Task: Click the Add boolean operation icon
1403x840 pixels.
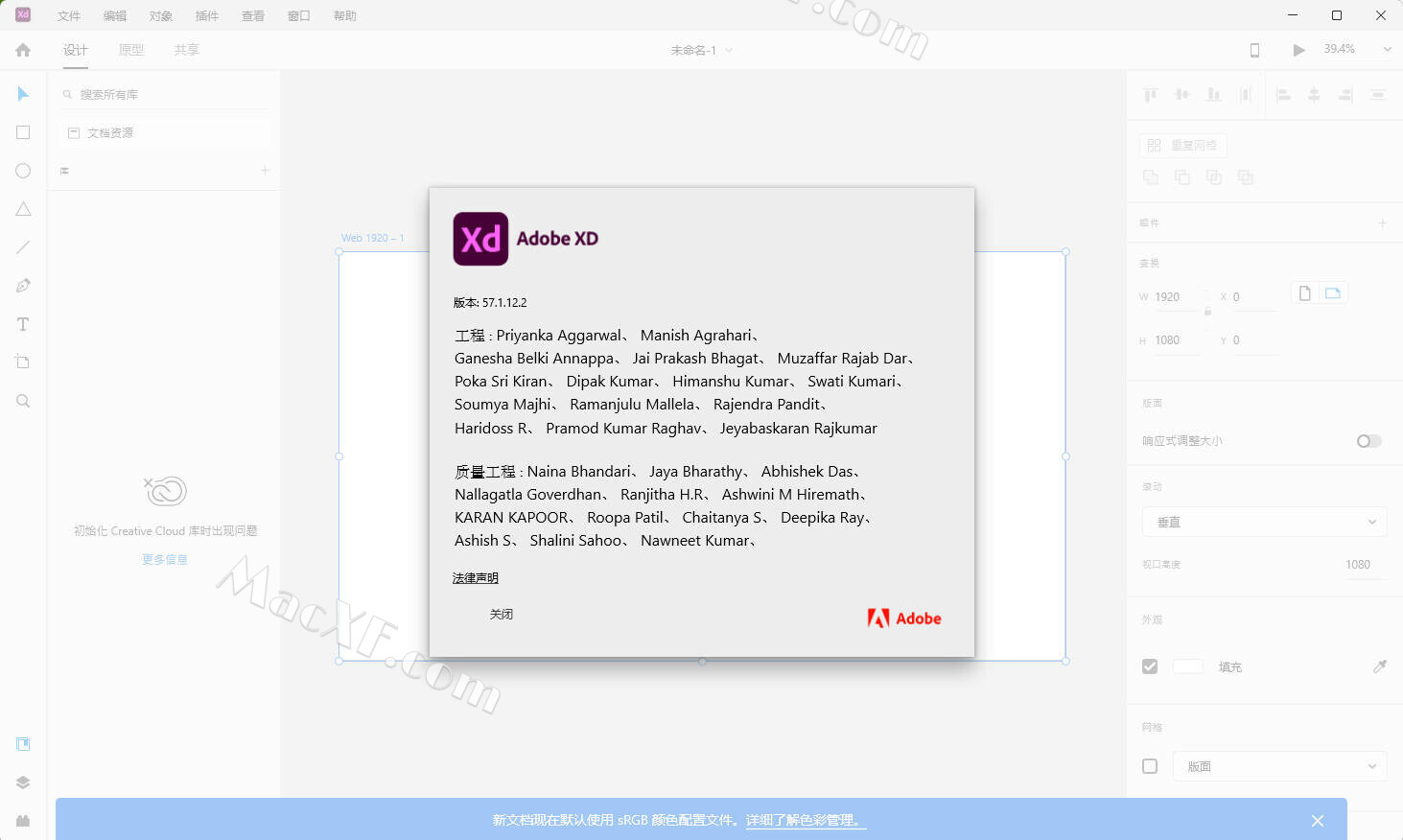Action: (x=1151, y=177)
